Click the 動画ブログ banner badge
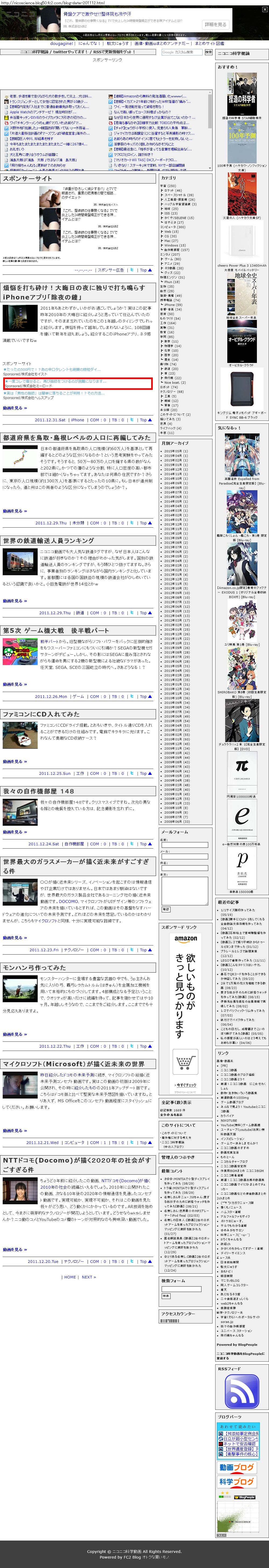 (237, 1468)
